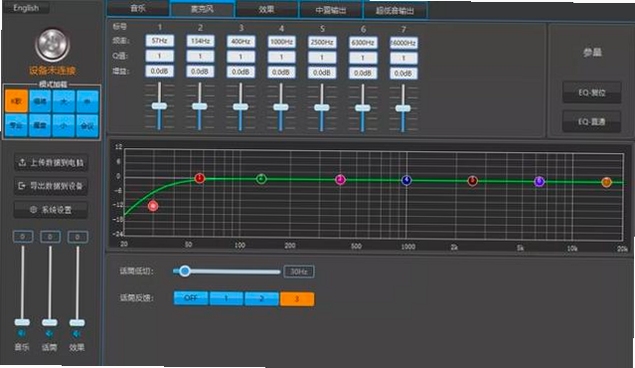Click the 30Hz low-cut value field

click(x=299, y=272)
